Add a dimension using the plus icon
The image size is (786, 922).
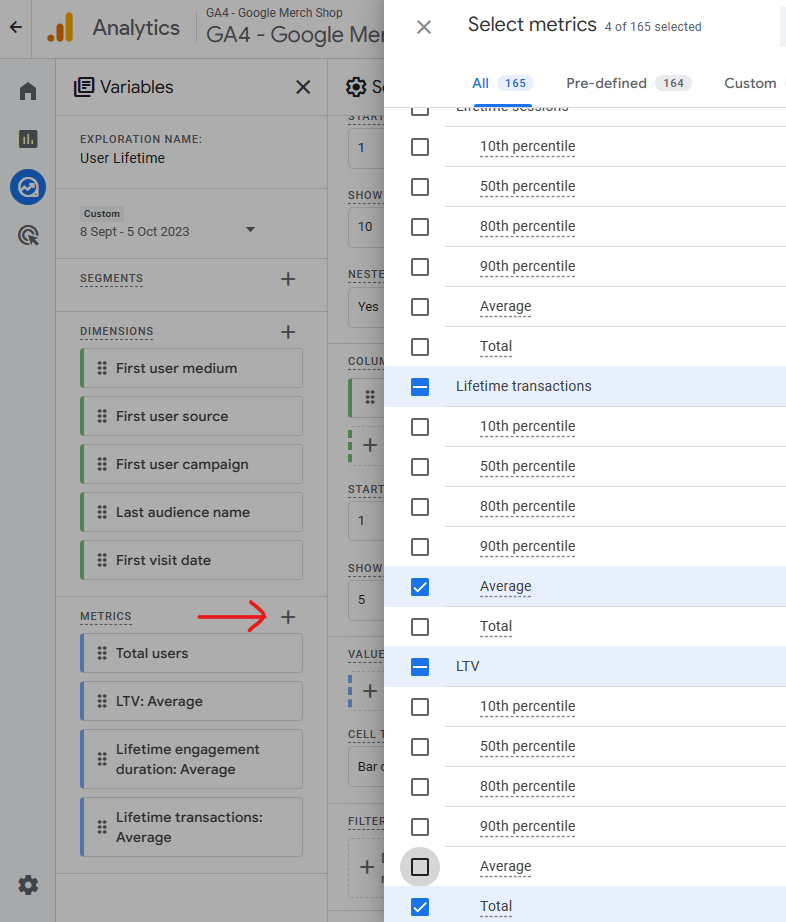coord(288,332)
